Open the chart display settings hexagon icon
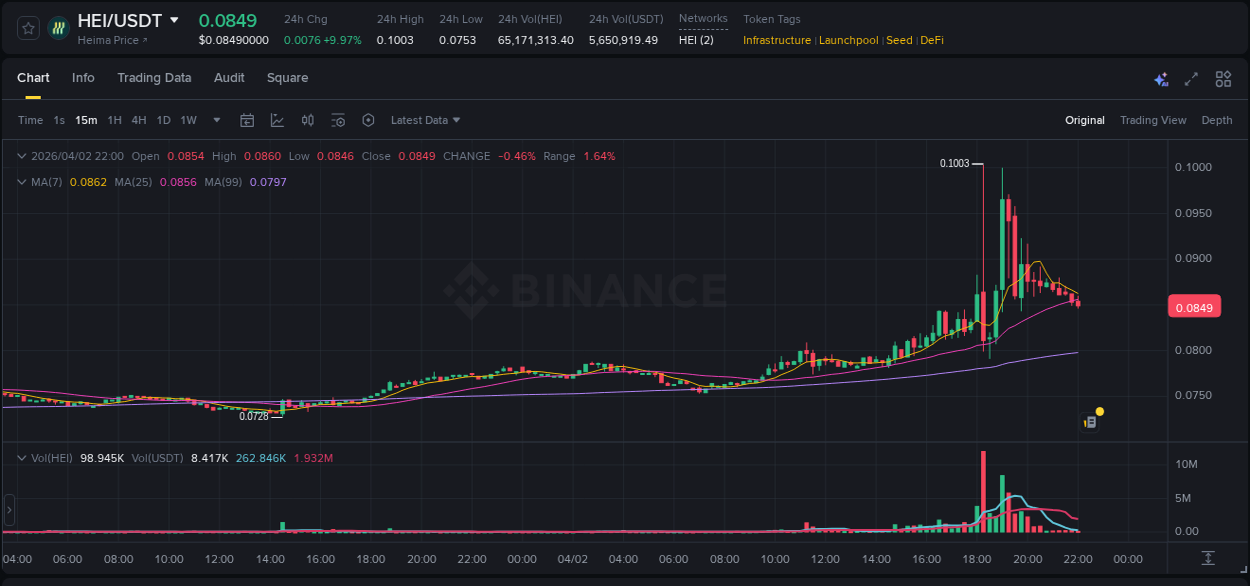 tap(368, 120)
